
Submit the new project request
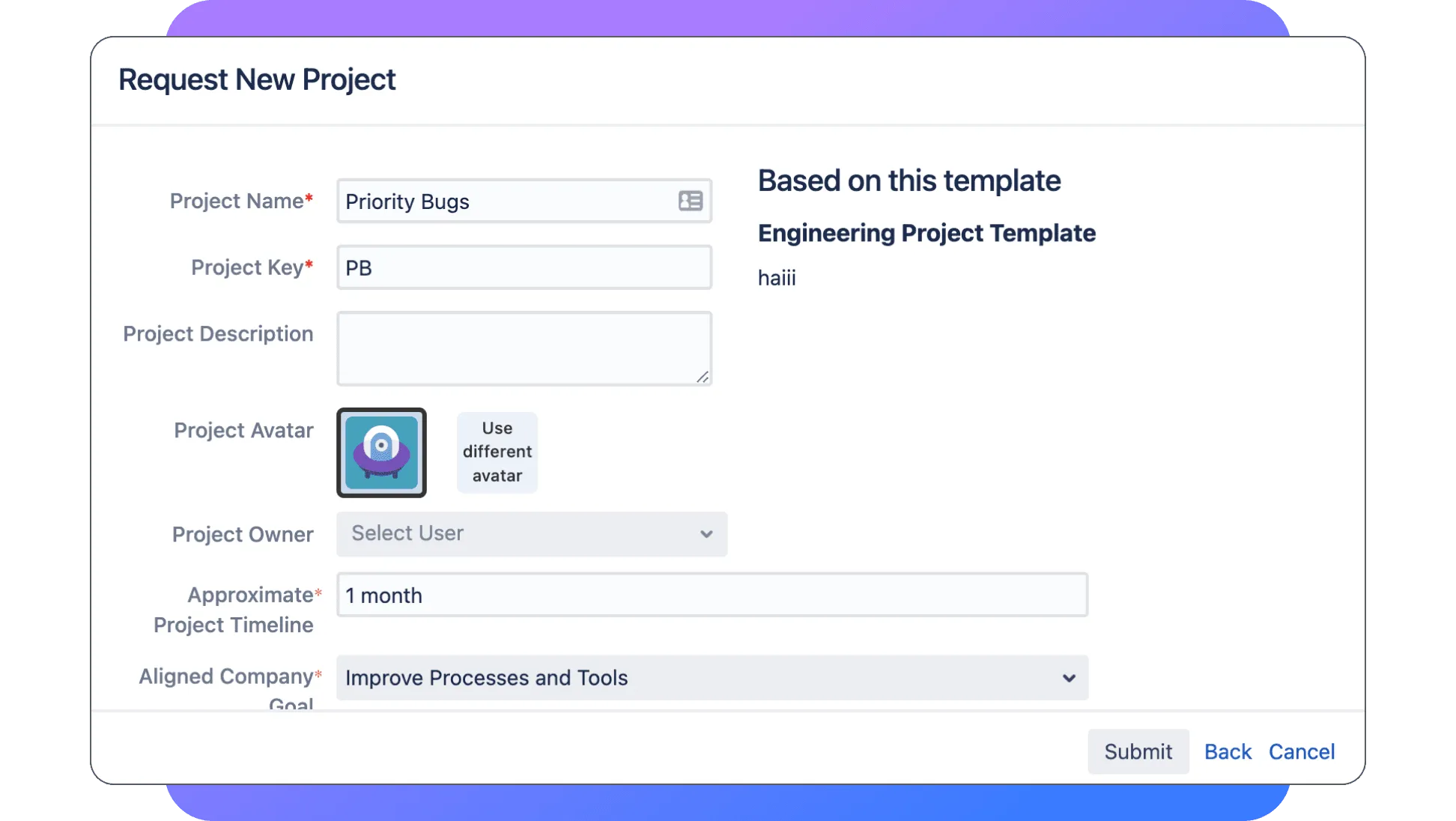click(x=1138, y=751)
